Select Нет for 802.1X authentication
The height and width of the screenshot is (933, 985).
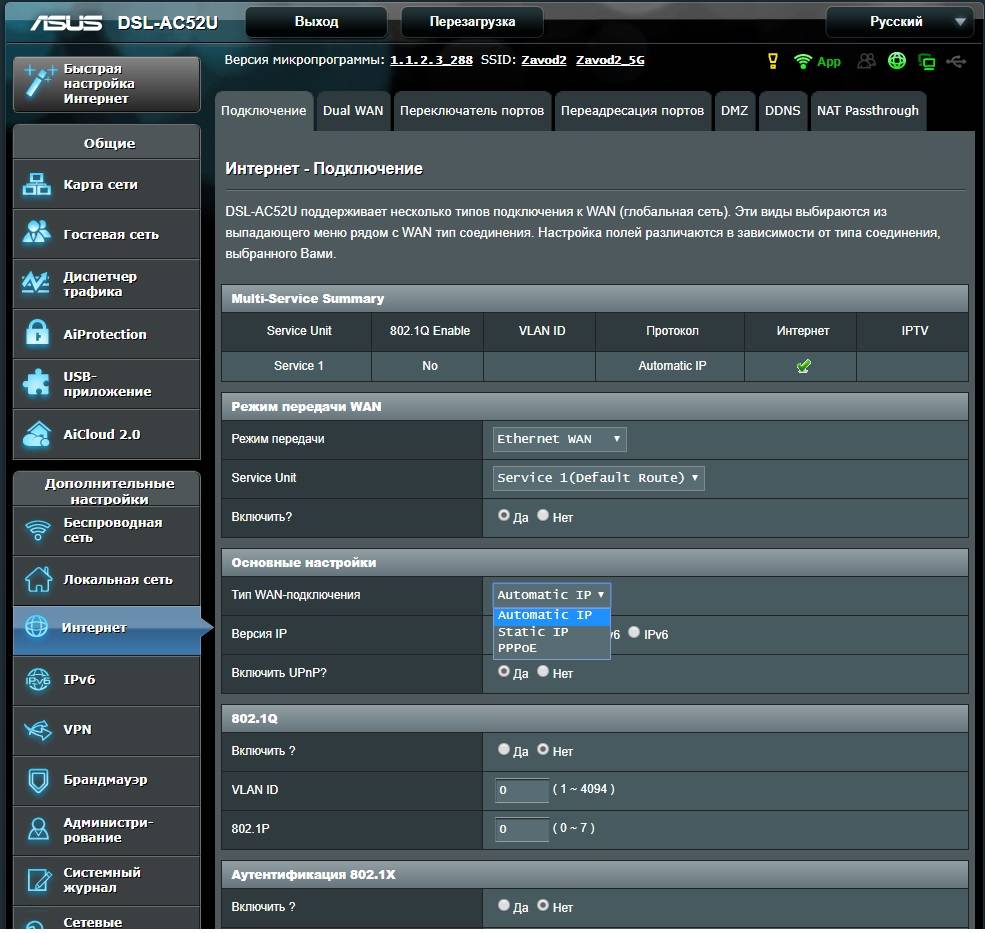543,905
